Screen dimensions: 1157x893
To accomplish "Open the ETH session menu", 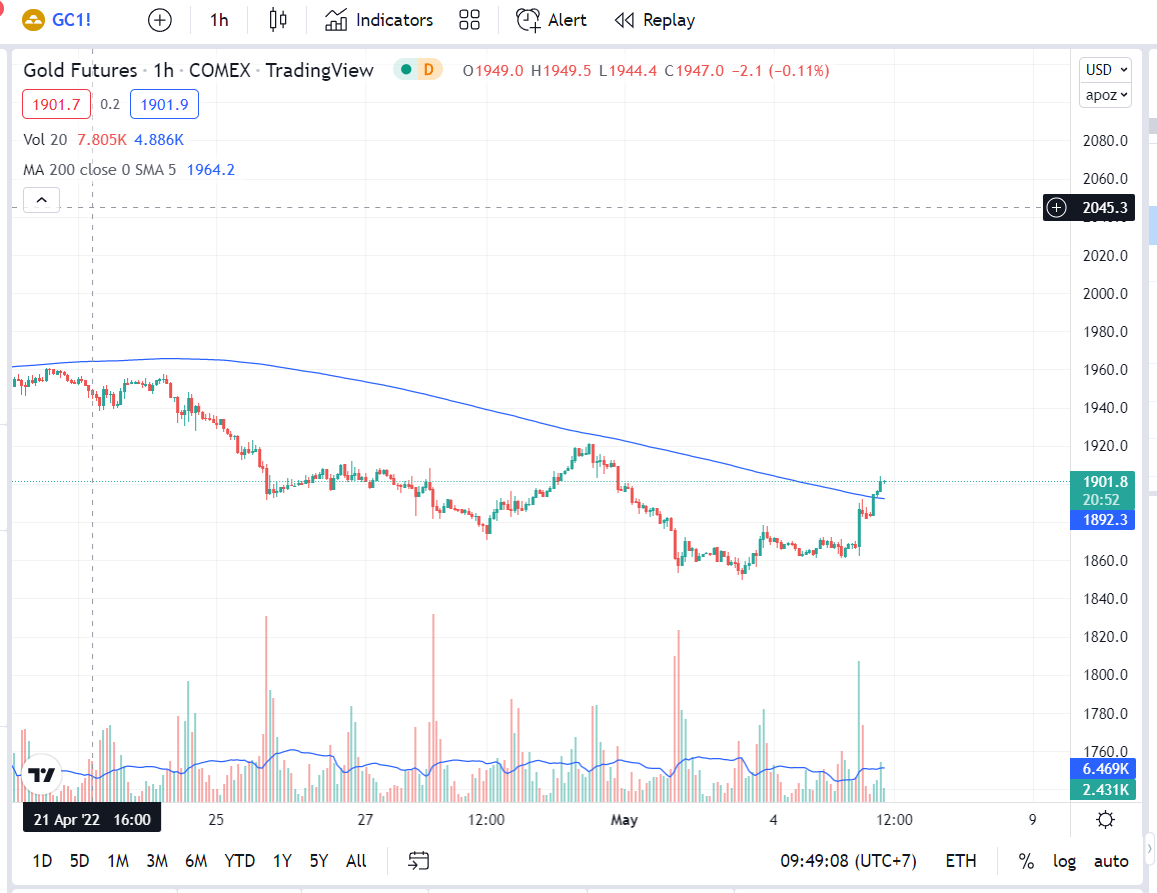I will click(961, 861).
